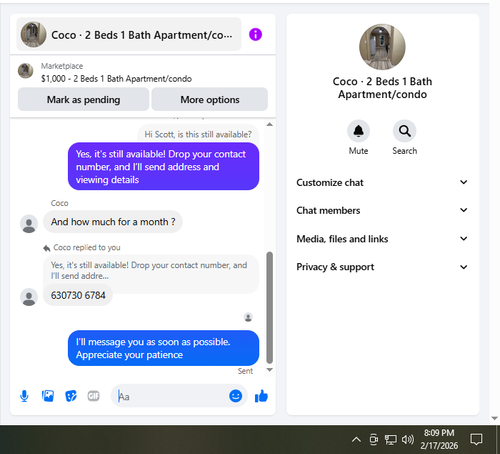Expand the Chat members section
This screenshot has width=500, height=454.
(382, 210)
